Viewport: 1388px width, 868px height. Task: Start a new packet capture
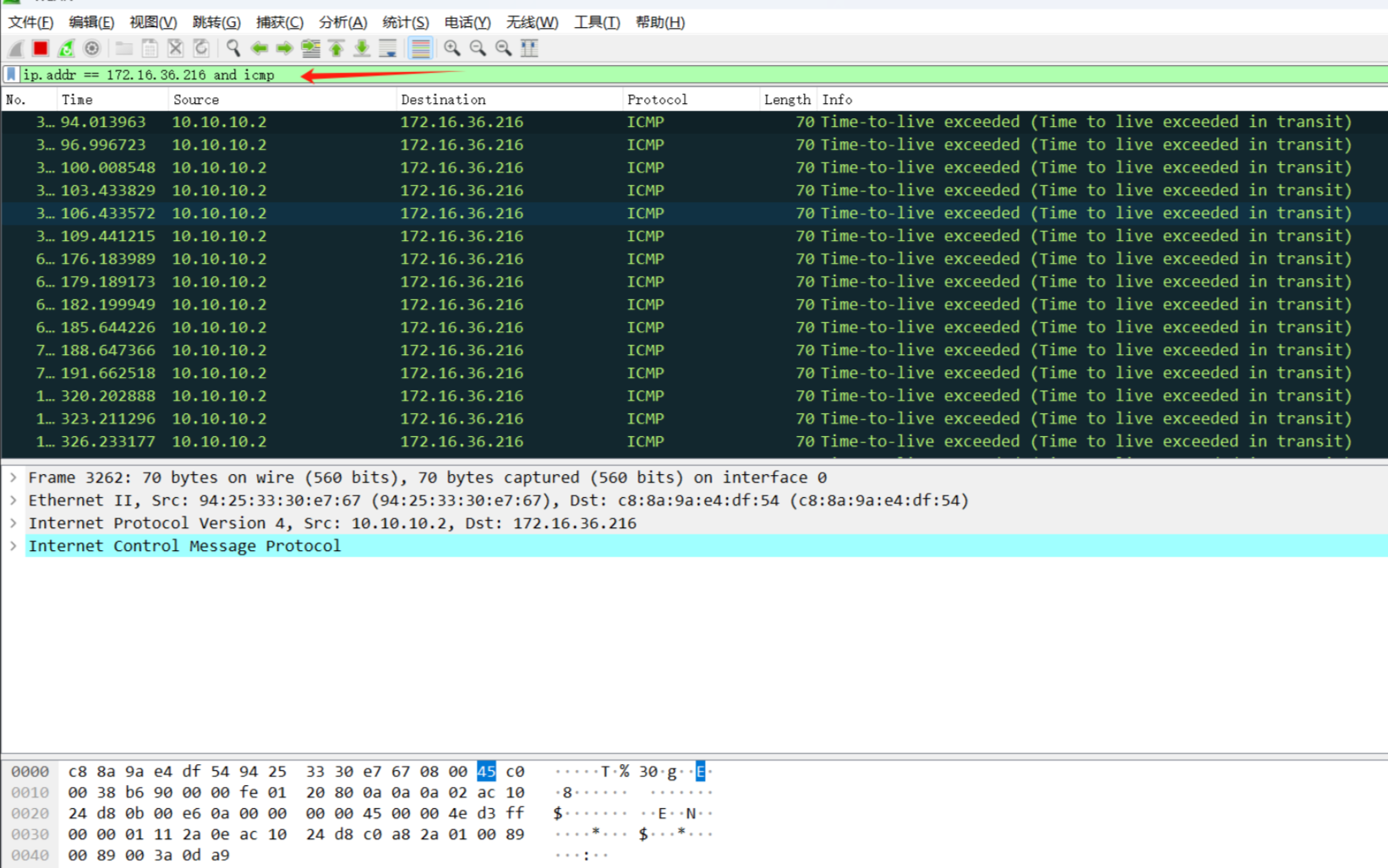[x=15, y=48]
